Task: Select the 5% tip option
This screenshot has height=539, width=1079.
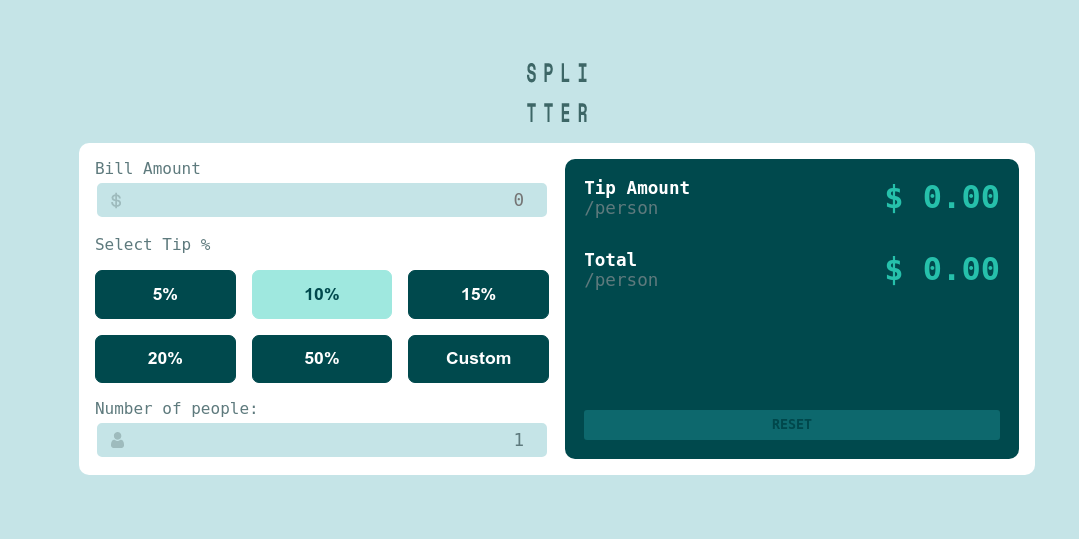Action: (x=165, y=295)
